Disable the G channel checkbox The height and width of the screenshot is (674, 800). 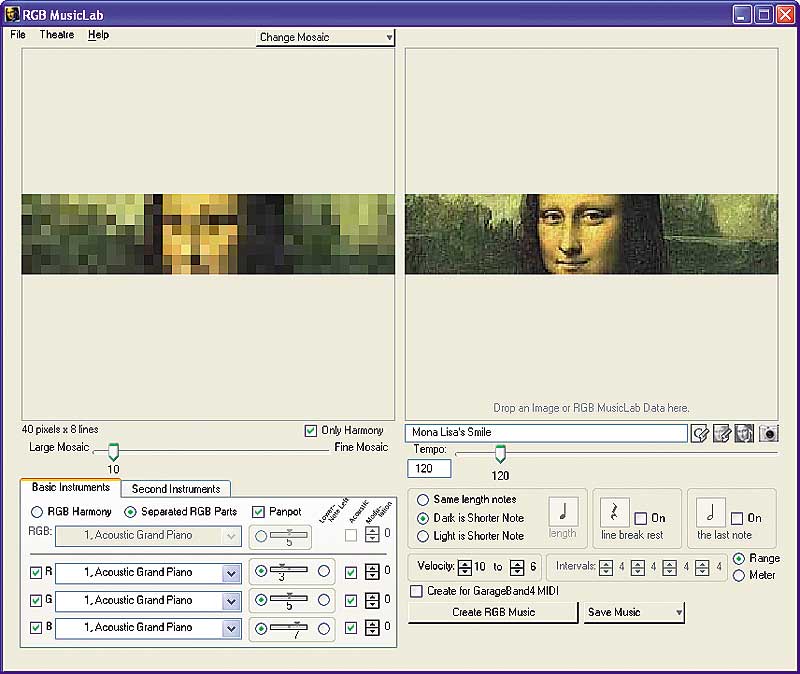coord(36,601)
